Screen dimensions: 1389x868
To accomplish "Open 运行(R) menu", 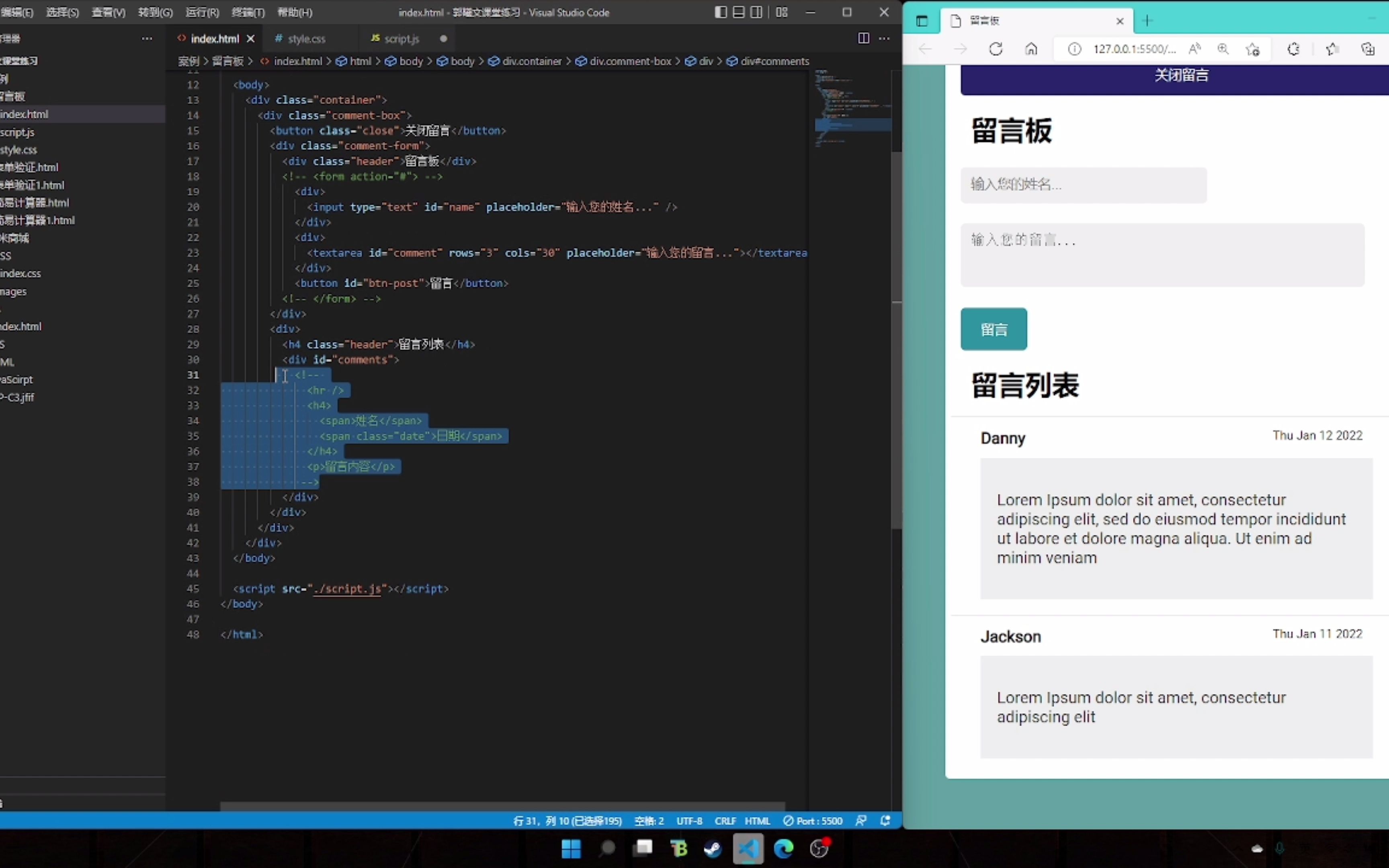I will point(202,12).
